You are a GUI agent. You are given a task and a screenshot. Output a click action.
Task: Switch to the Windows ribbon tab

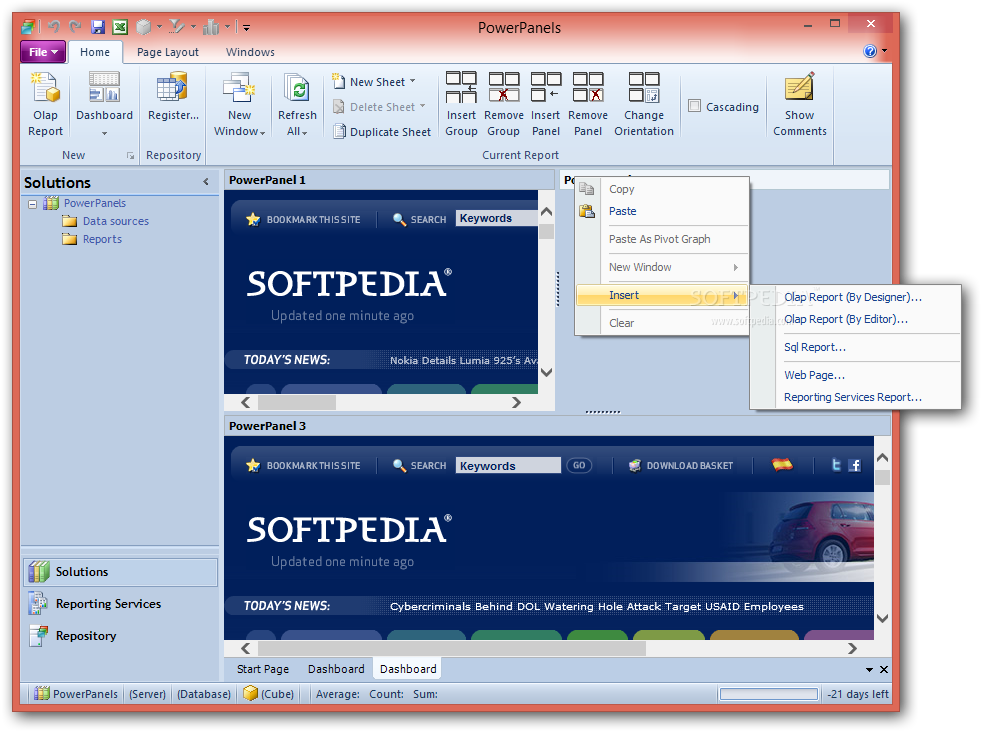[x=250, y=52]
